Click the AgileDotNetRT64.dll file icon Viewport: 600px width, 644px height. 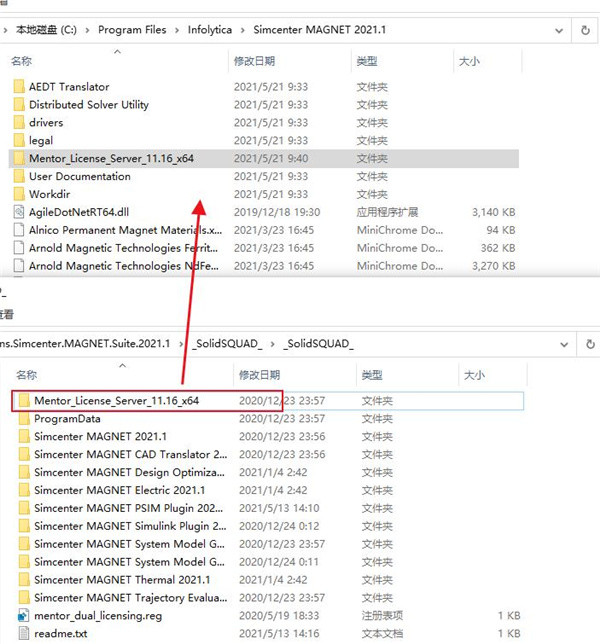pyautogui.click(x=19, y=212)
